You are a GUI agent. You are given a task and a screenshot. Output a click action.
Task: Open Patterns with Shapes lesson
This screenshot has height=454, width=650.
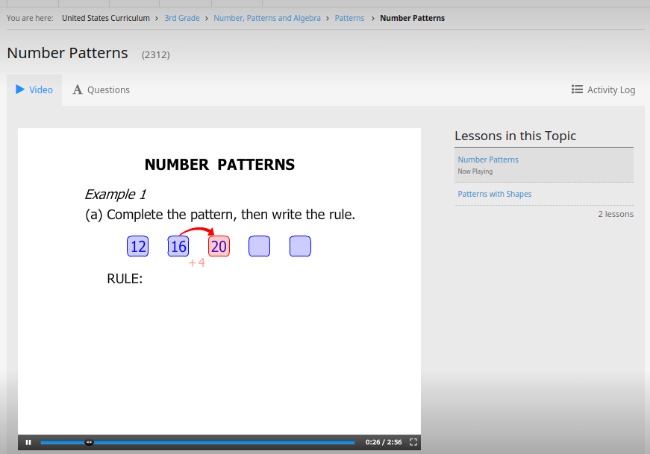(x=495, y=194)
